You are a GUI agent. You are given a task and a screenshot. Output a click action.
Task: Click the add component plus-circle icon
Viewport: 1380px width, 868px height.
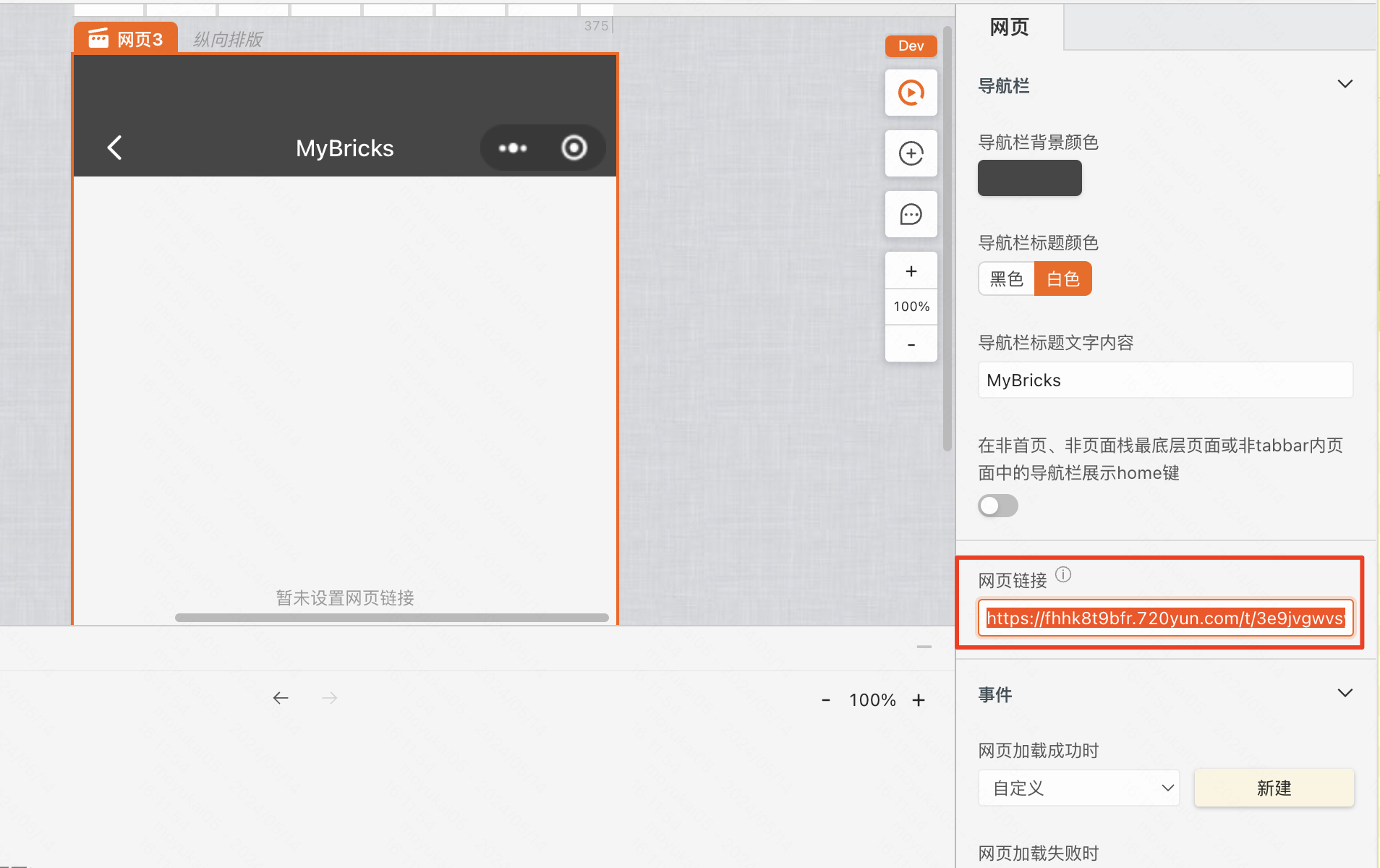pyautogui.click(x=911, y=153)
